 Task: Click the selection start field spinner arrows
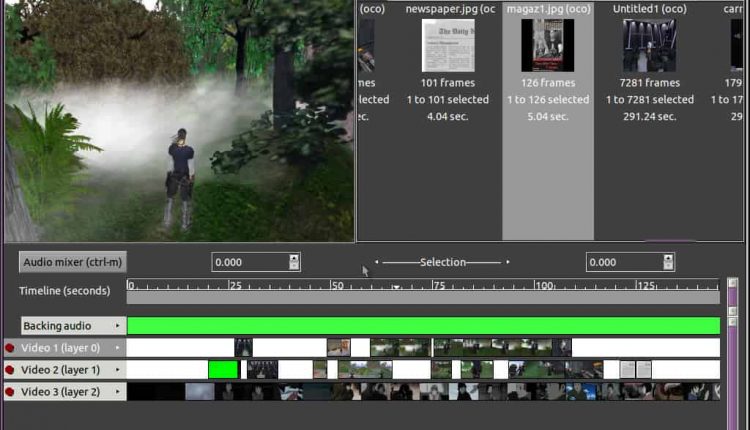(294, 262)
